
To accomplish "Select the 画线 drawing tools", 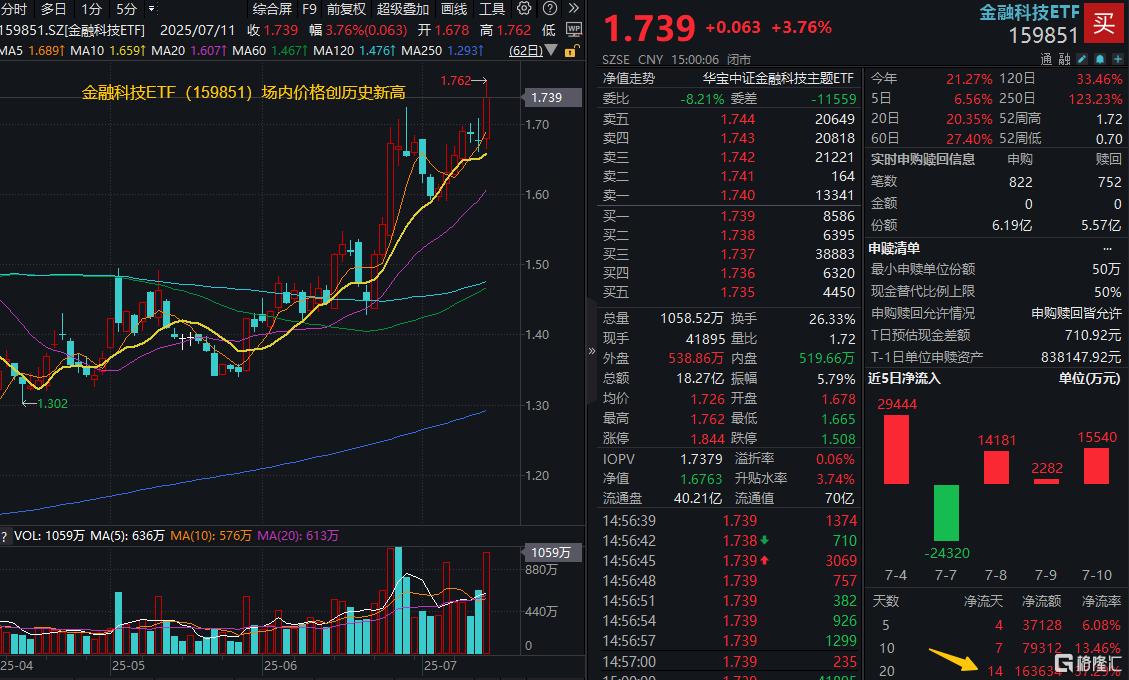I will point(454,9).
